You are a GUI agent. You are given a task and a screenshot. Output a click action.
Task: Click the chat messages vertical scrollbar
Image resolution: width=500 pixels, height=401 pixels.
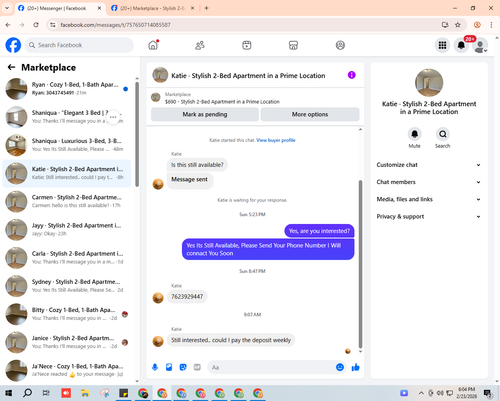[360, 264]
